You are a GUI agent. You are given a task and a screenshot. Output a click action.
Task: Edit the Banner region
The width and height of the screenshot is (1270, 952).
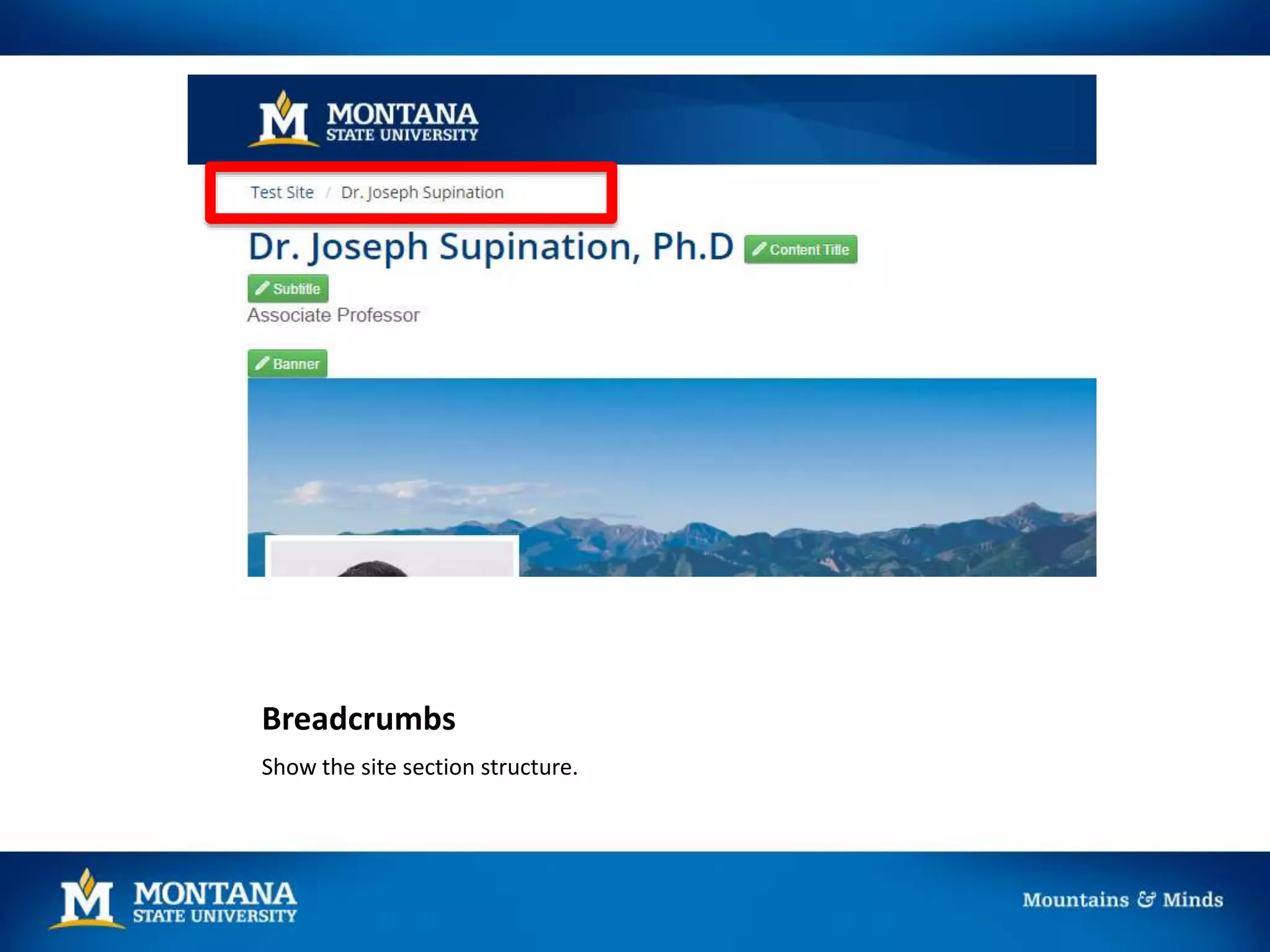coord(287,364)
